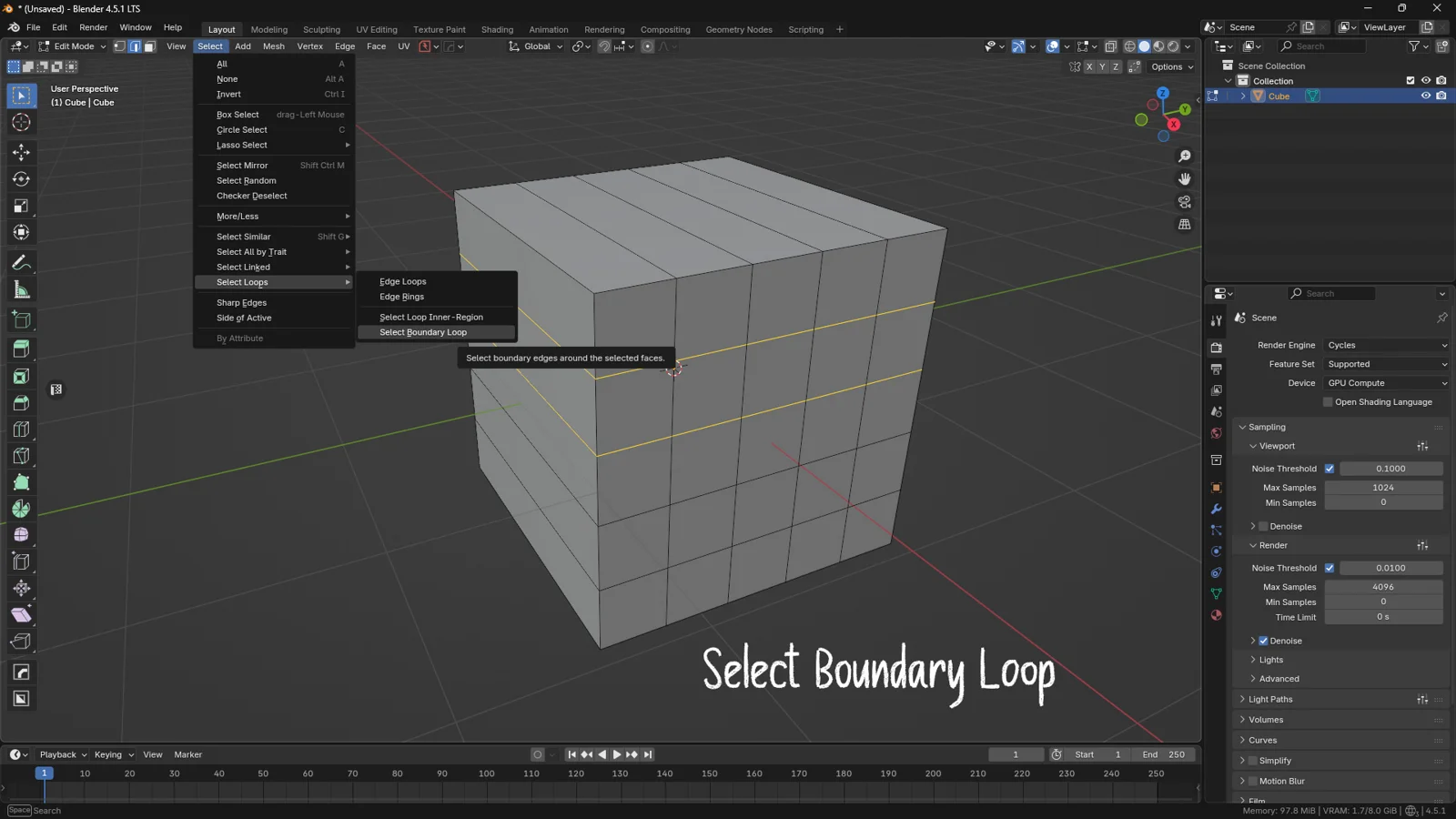Screen dimensions: 1456x819
Task: Open the Output properties printer tab
Action: tap(1216, 369)
